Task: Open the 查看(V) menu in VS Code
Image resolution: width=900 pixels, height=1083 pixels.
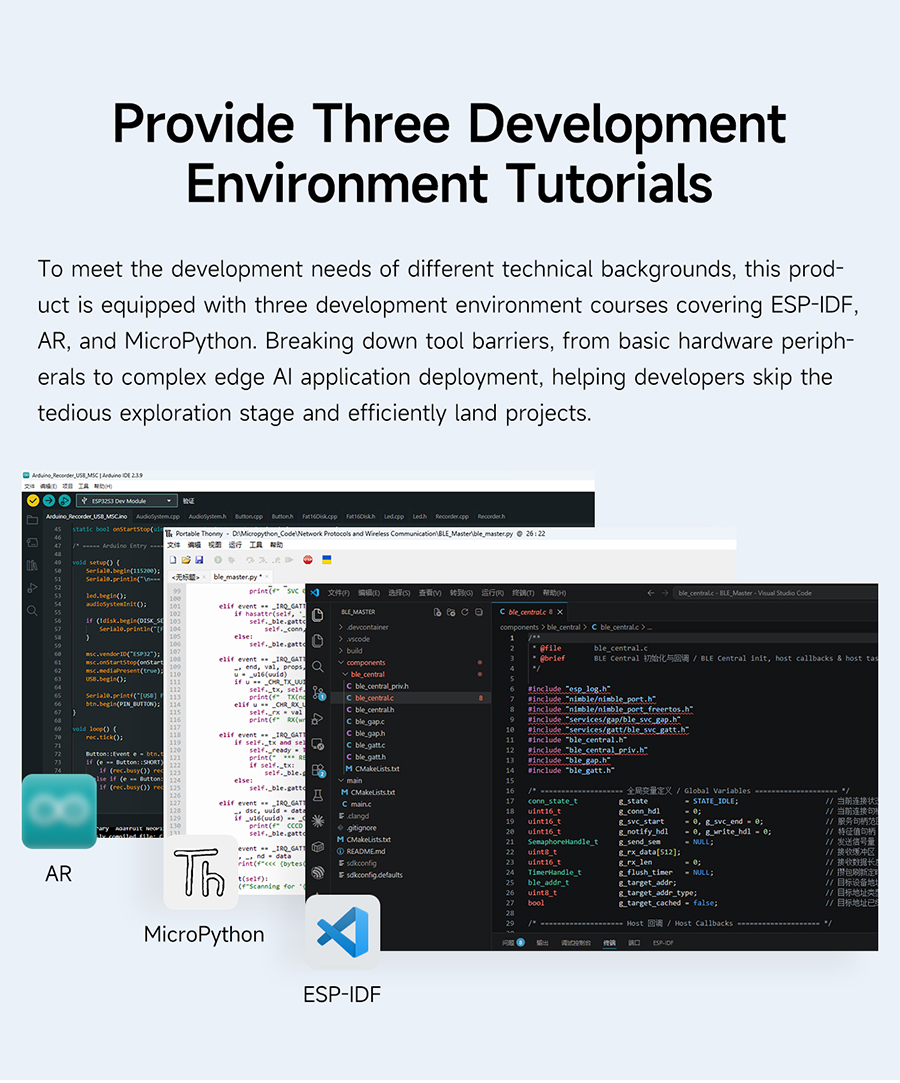Action: click(430, 593)
